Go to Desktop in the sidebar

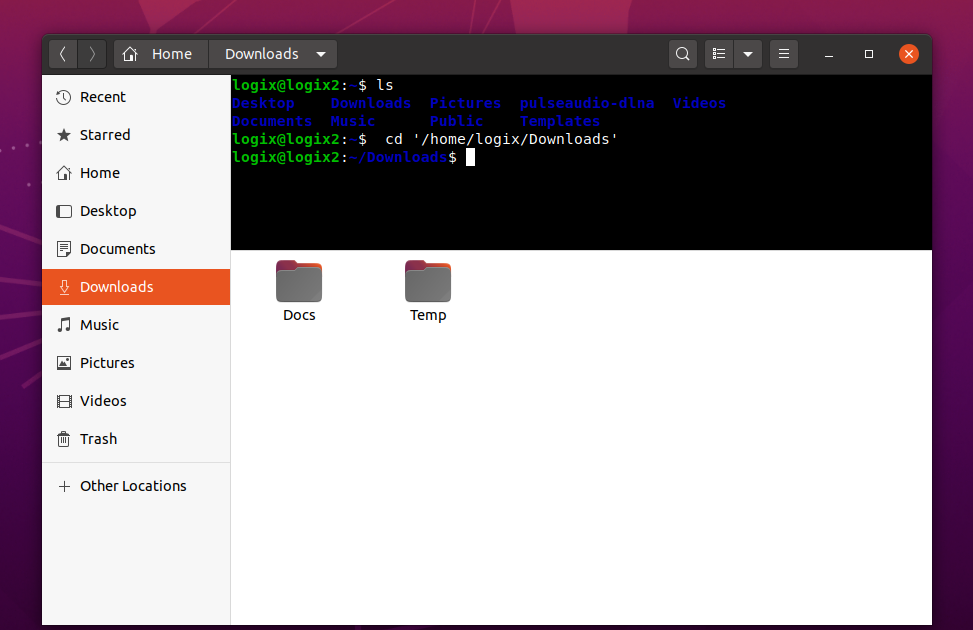point(136,211)
